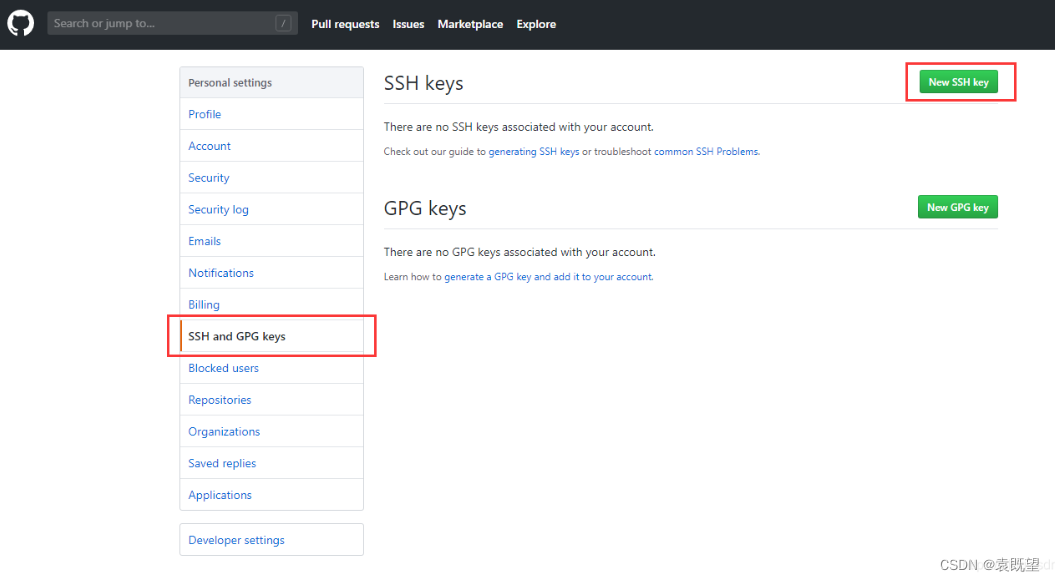Image resolution: width=1055 pixels, height=581 pixels.
Task: Click the slash shortcut icon in search
Action: (283, 24)
